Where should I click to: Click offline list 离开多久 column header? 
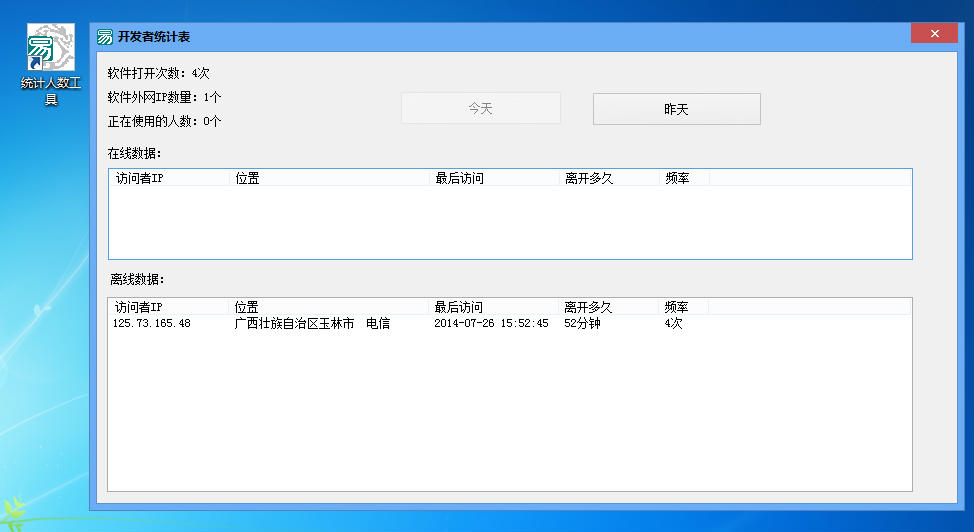pyautogui.click(x=609, y=307)
